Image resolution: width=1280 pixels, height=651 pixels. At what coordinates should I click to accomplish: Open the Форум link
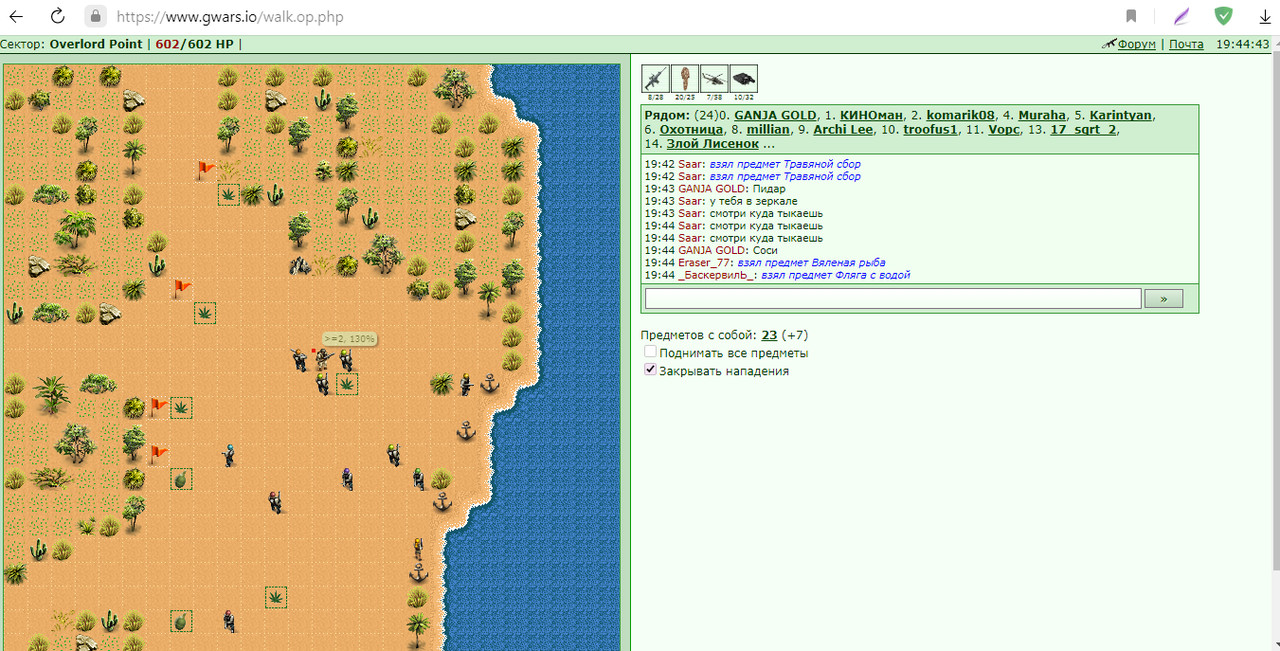[1137, 44]
